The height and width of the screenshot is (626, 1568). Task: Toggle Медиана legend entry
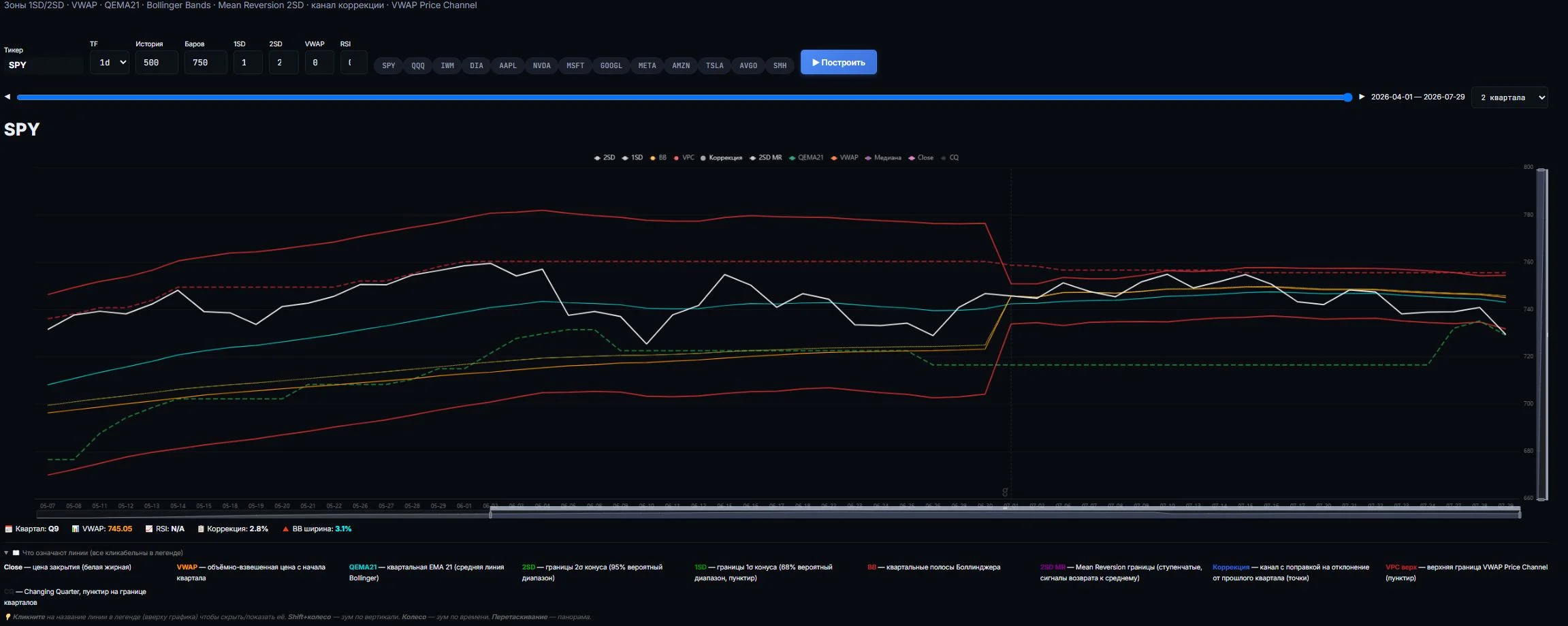click(x=883, y=157)
